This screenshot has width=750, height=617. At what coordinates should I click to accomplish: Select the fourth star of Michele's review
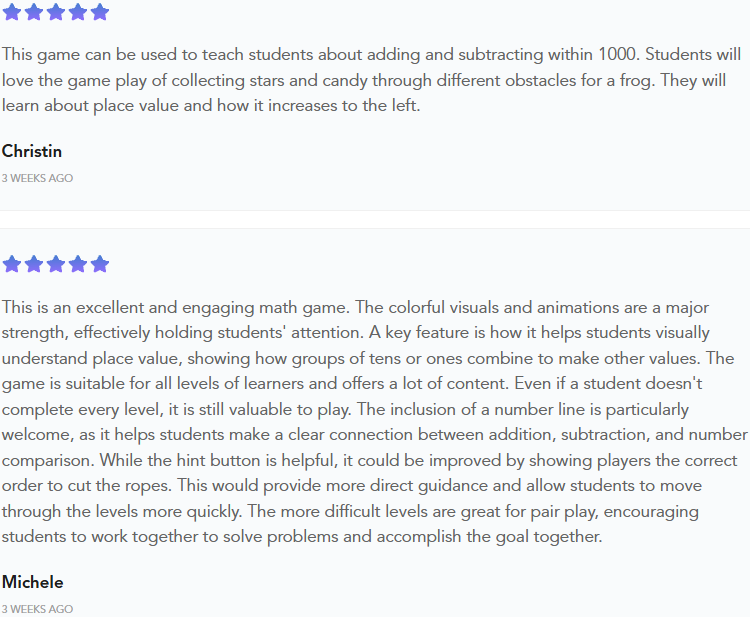pos(77,264)
